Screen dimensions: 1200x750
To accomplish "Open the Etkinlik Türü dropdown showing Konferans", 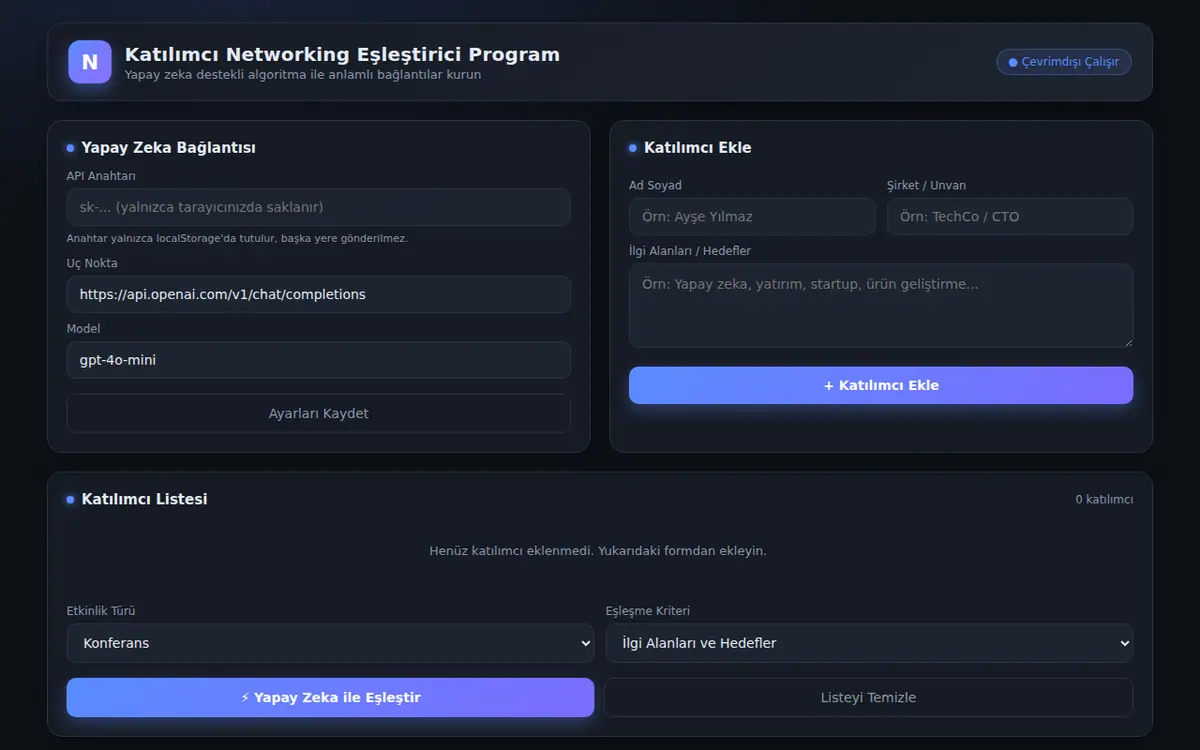I will (330, 643).
